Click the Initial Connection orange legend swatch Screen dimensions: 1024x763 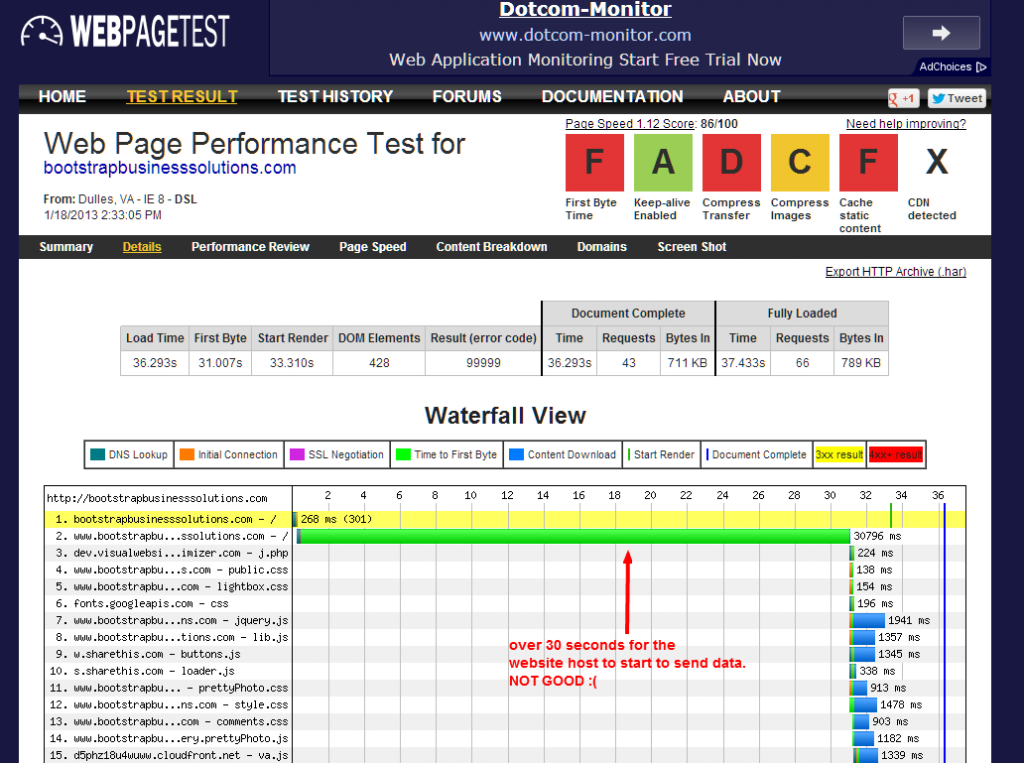[187, 455]
